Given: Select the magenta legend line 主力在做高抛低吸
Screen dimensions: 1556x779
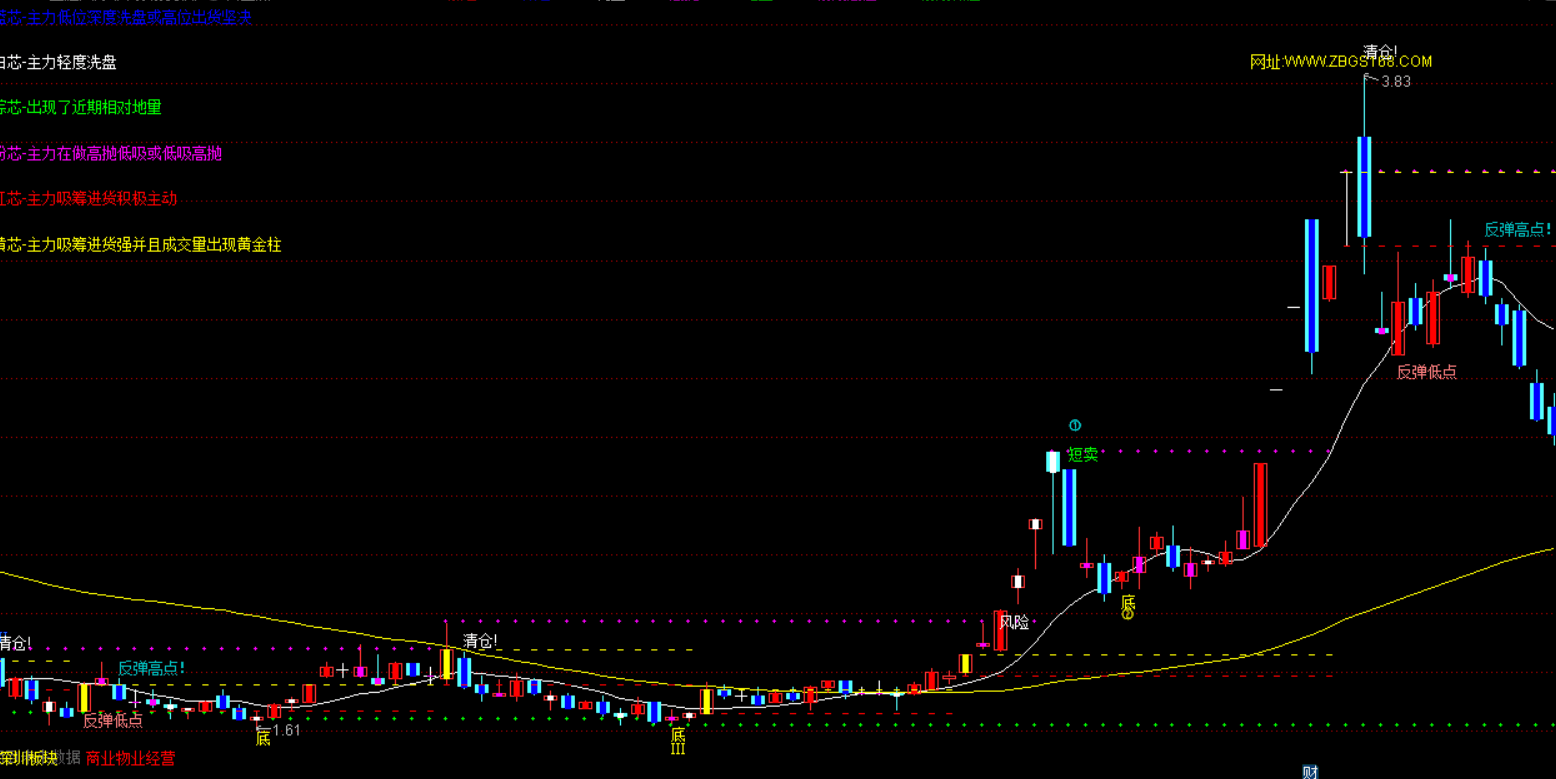Looking at the screenshot, I should coord(110,153).
